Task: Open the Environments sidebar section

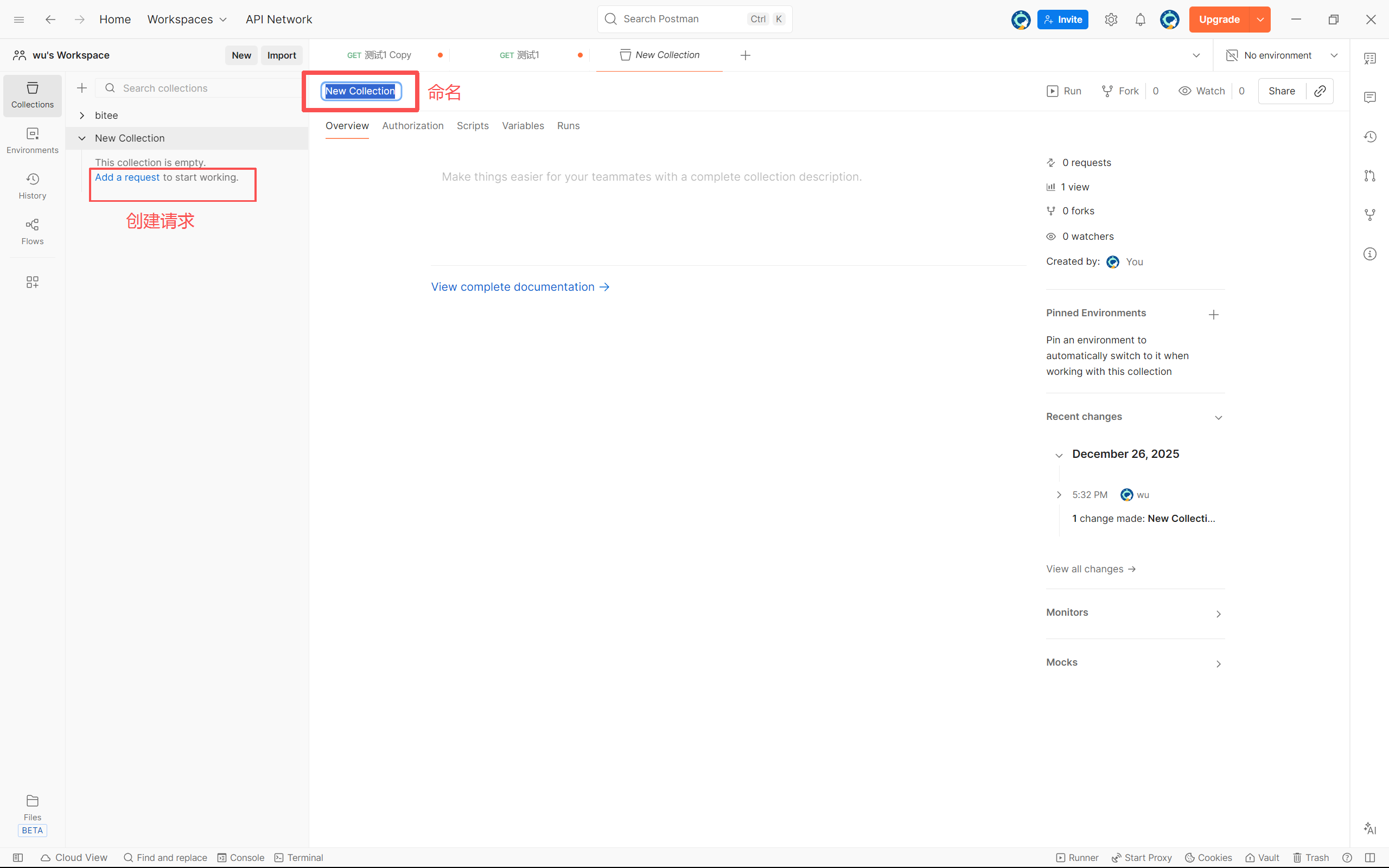Action: click(32, 140)
